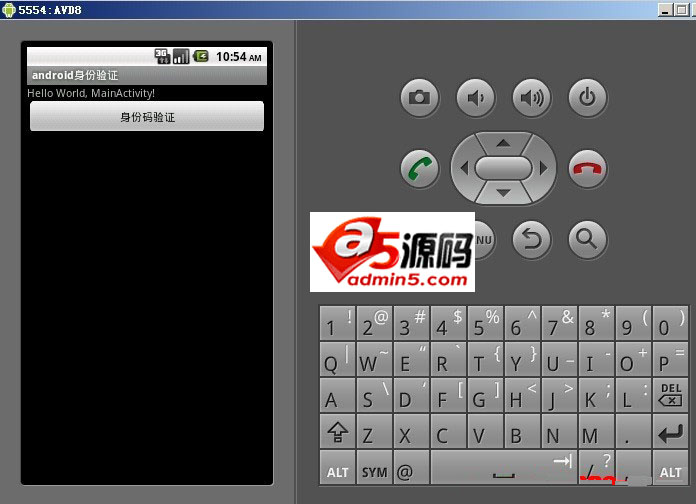696x504 pixels.
Task: Click the Hello World, MainActivity! text
Action: pyautogui.click(x=91, y=93)
